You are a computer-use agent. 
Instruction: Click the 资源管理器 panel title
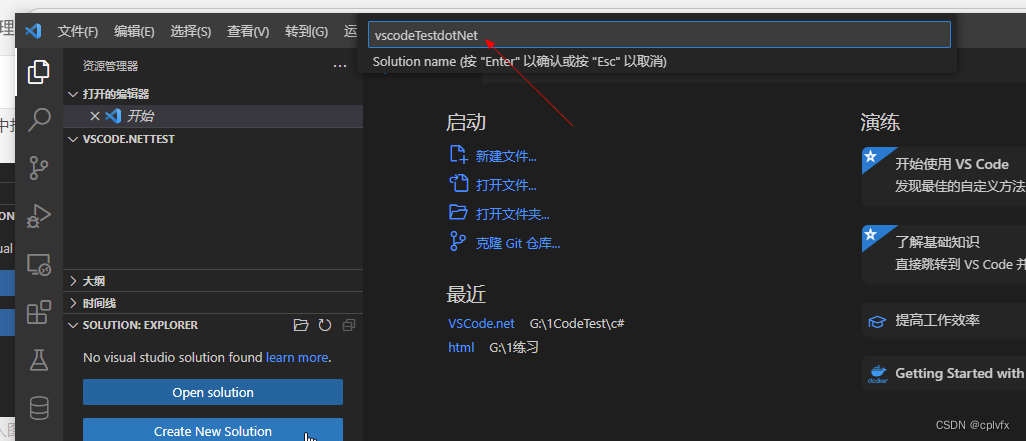(111, 66)
